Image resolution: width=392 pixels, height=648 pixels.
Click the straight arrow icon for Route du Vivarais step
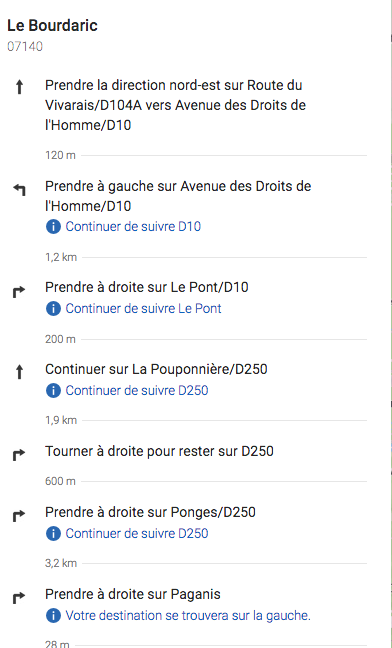point(19,87)
